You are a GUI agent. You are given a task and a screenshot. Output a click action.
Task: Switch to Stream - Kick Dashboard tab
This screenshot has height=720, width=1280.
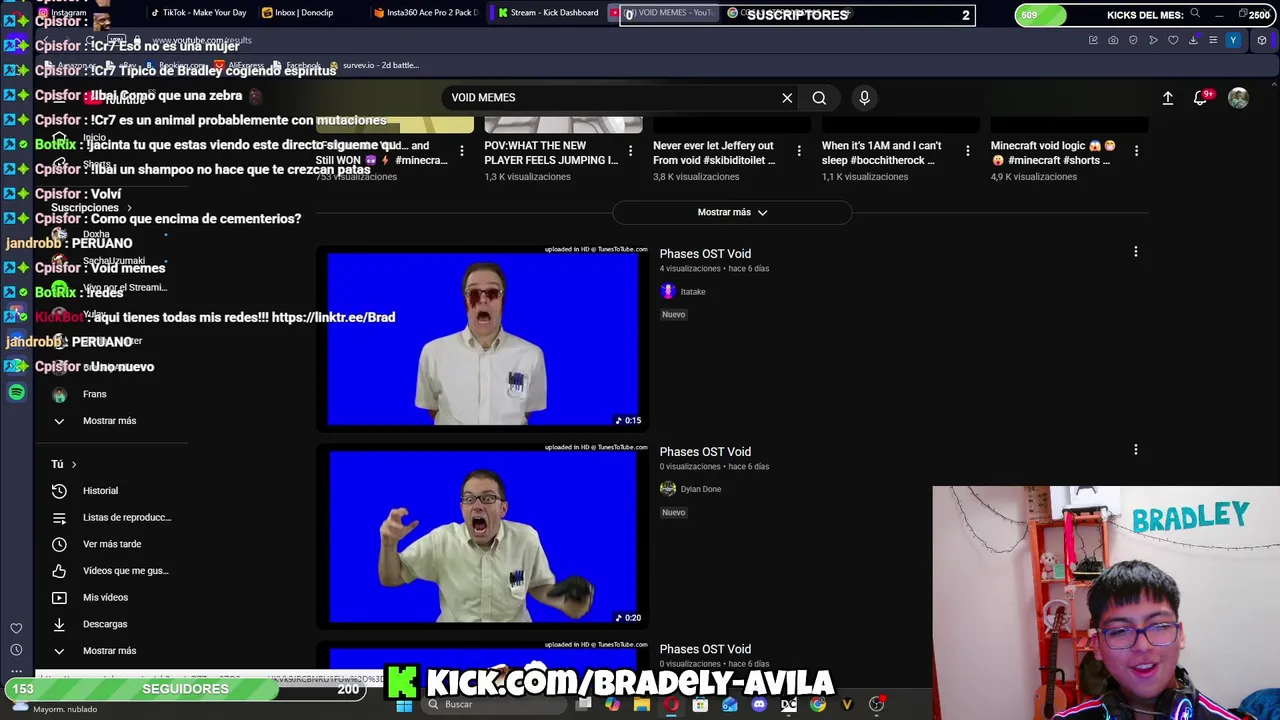click(x=547, y=13)
